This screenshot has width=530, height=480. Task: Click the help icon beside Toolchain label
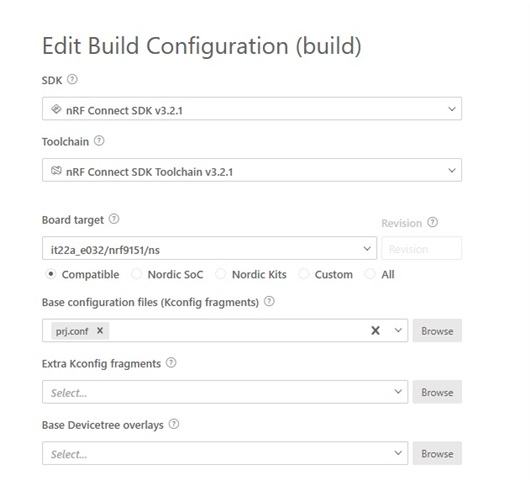tap(99, 141)
